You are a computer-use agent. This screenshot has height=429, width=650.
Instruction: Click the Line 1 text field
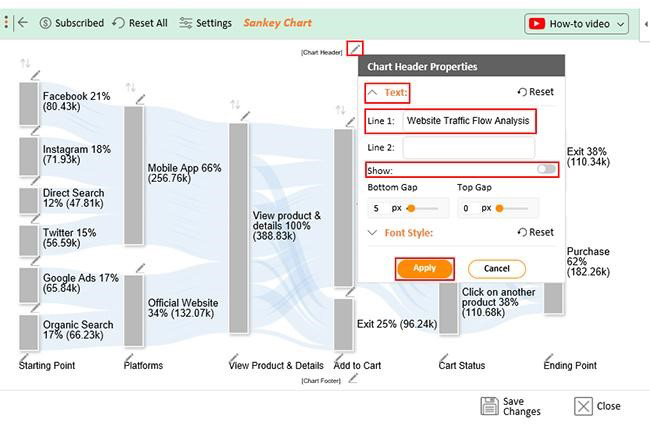coord(468,121)
